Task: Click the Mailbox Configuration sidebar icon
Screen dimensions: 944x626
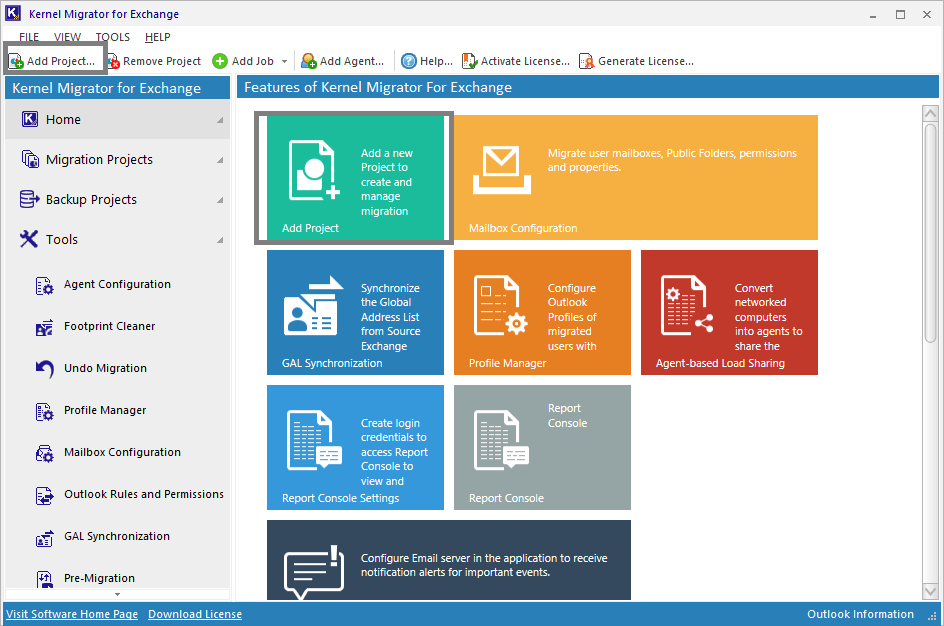Action: 44,453
